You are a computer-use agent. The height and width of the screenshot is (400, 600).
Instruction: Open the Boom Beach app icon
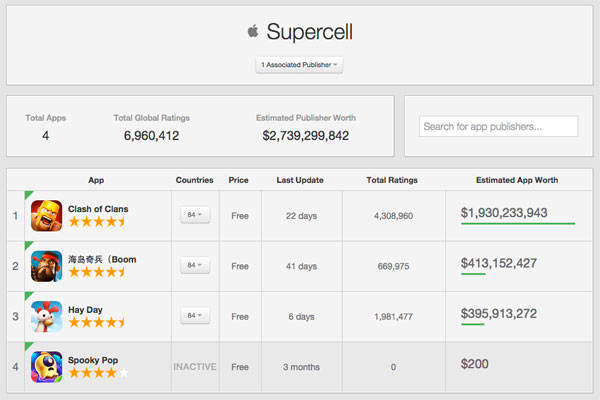pos(46,266)
